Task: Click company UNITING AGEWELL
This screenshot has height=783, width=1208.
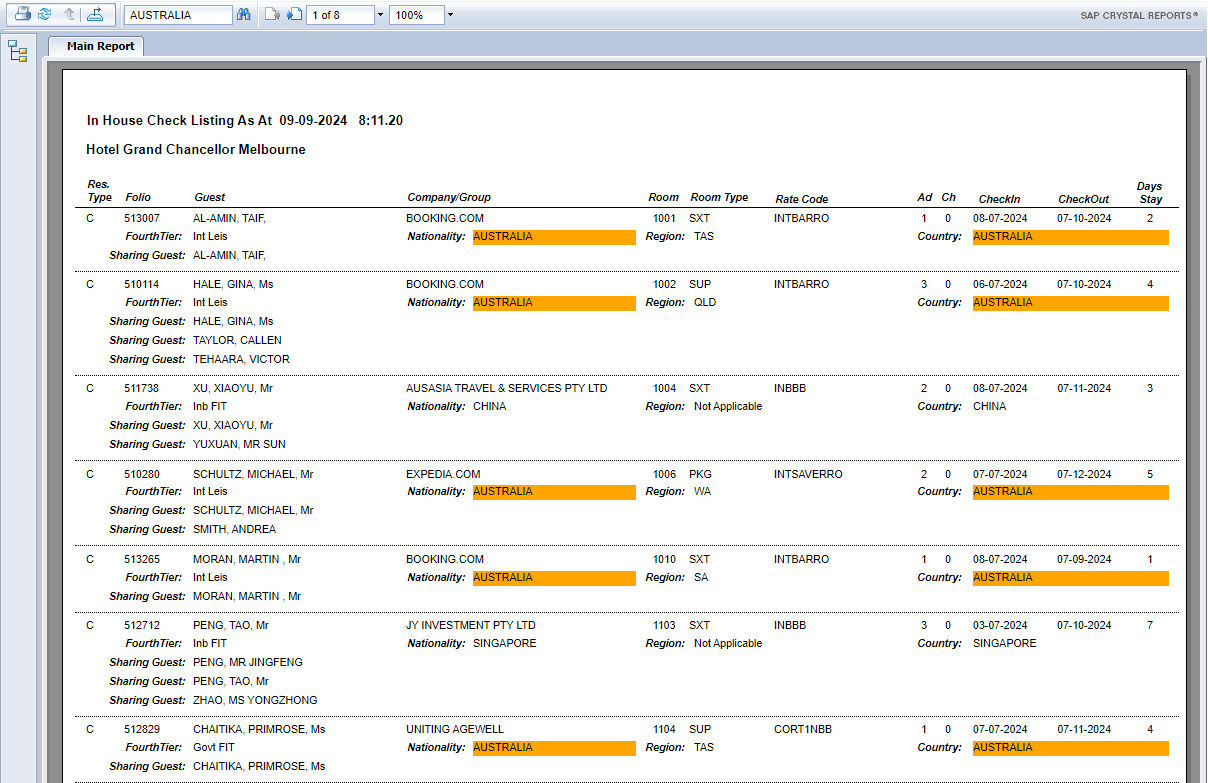Action: [455, 729]
